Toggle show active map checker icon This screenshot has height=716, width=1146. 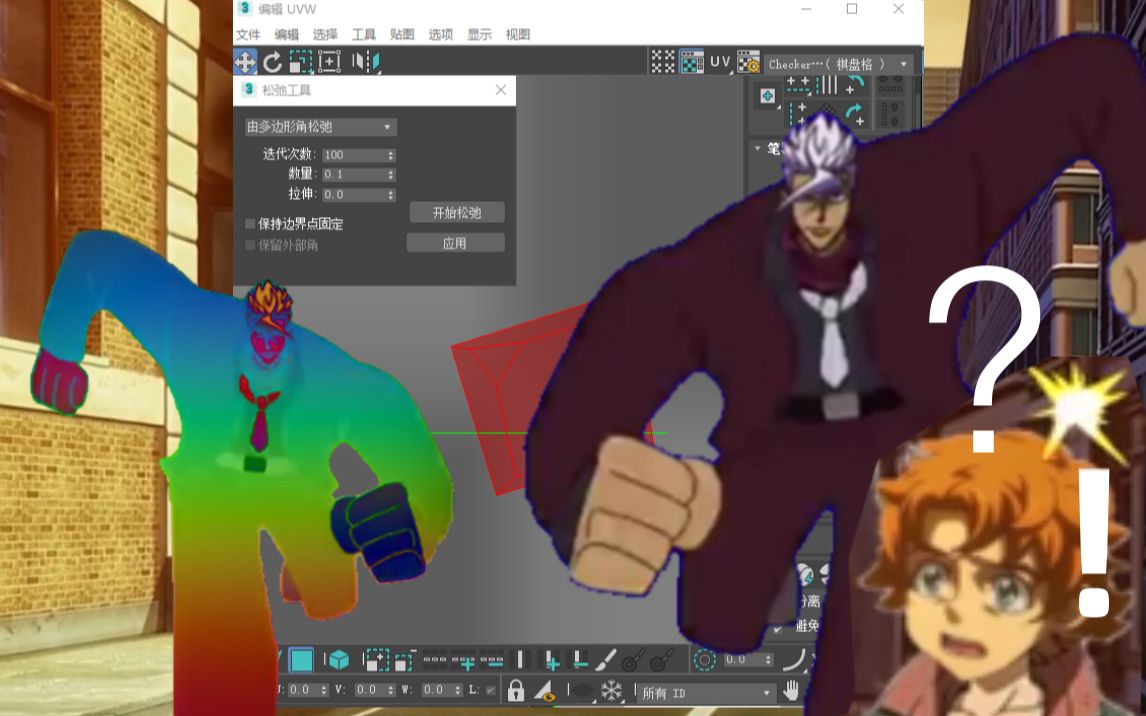click(x=691, y=62)
